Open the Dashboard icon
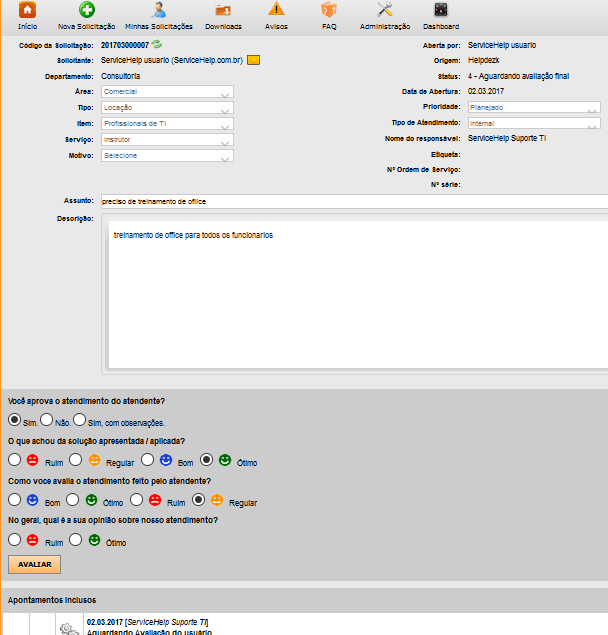 pos(441,10)
